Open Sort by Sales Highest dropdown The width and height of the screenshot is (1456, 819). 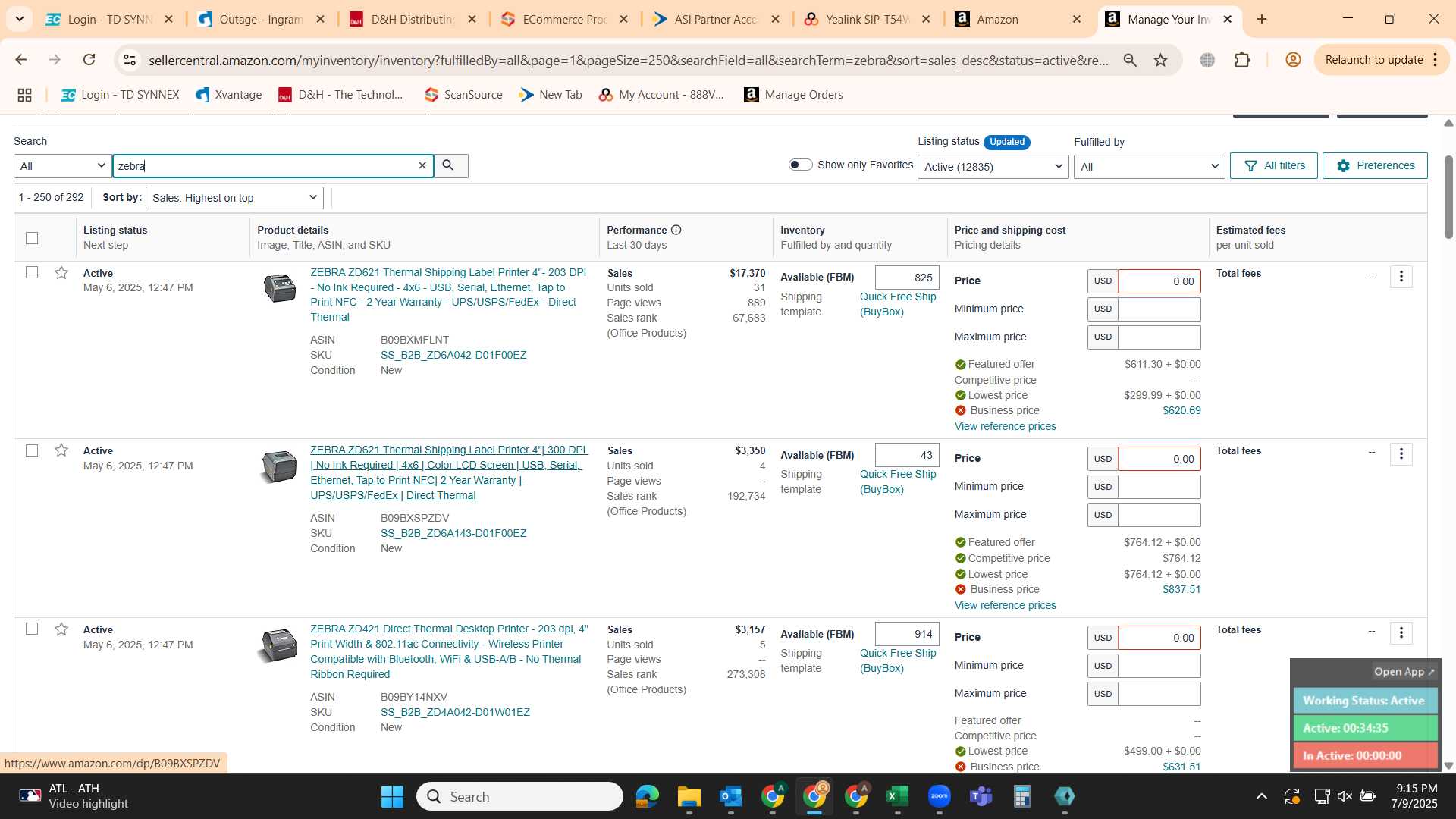tap(234, 198)
